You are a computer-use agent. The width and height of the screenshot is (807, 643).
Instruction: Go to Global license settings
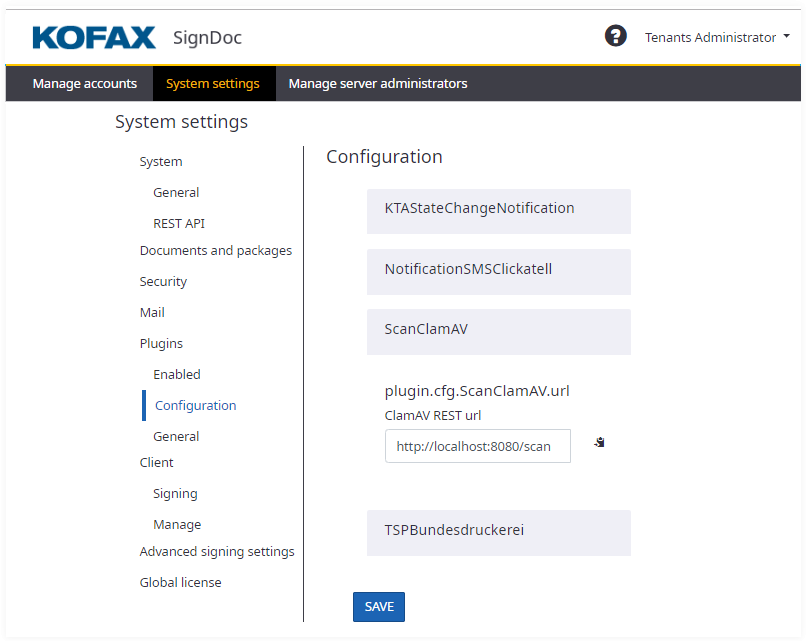coord(181,583)
